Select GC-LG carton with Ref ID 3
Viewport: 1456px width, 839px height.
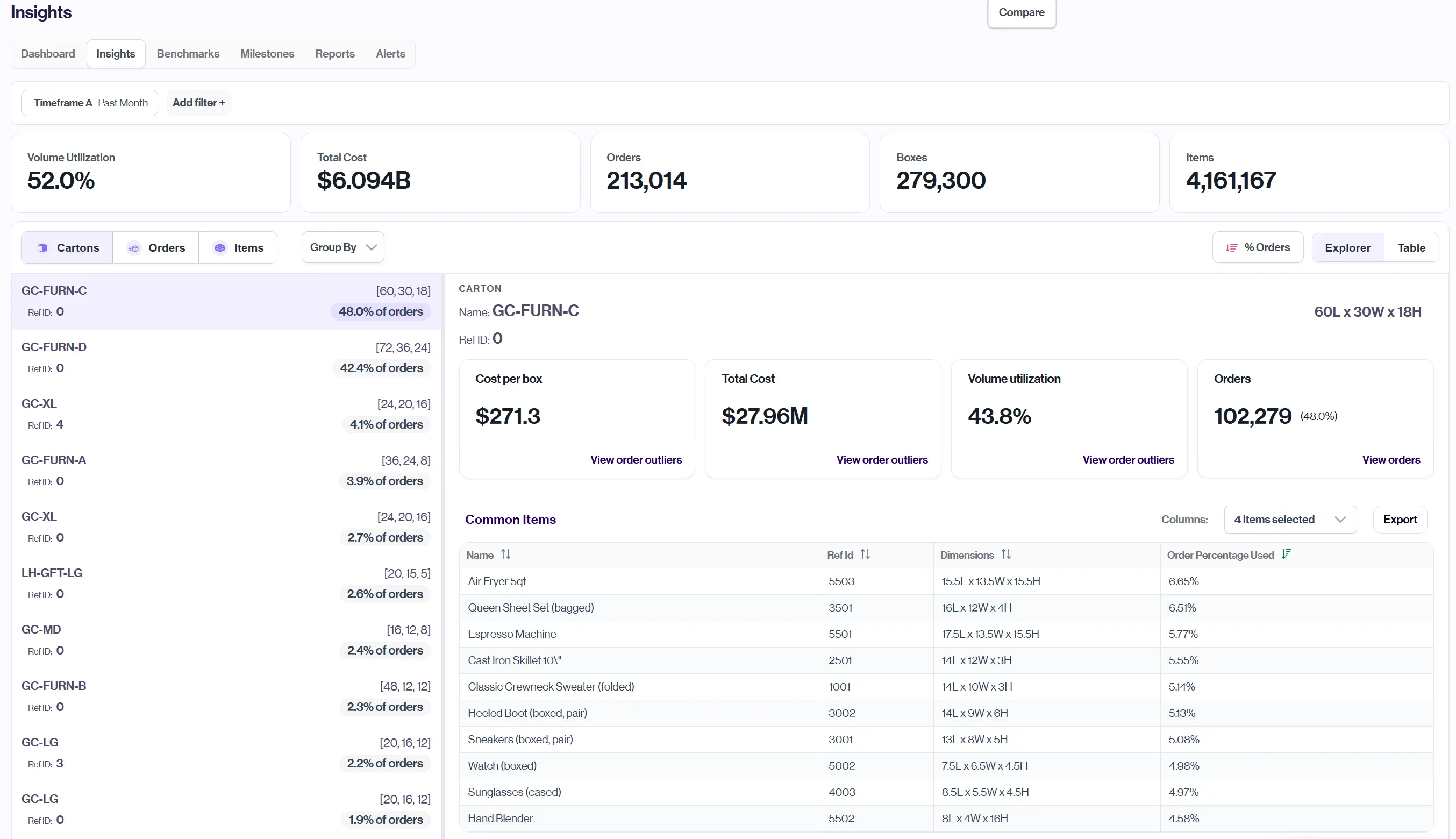[x=226, y=753]
